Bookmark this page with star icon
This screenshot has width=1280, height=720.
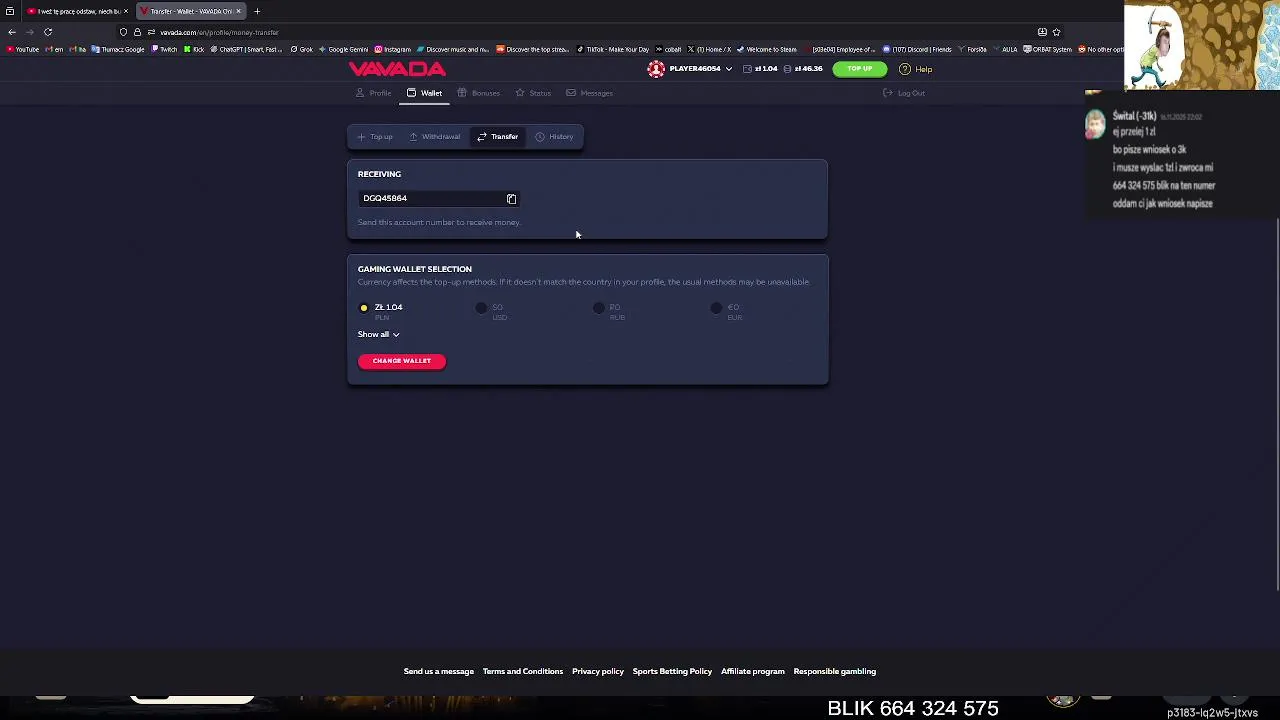click(x=1056, y=32)
